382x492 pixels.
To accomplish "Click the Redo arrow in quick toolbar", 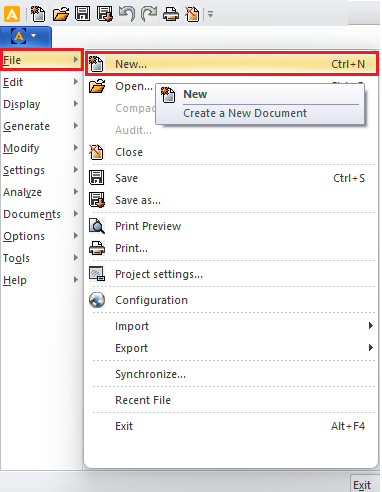I will click(x=149, y=14).
